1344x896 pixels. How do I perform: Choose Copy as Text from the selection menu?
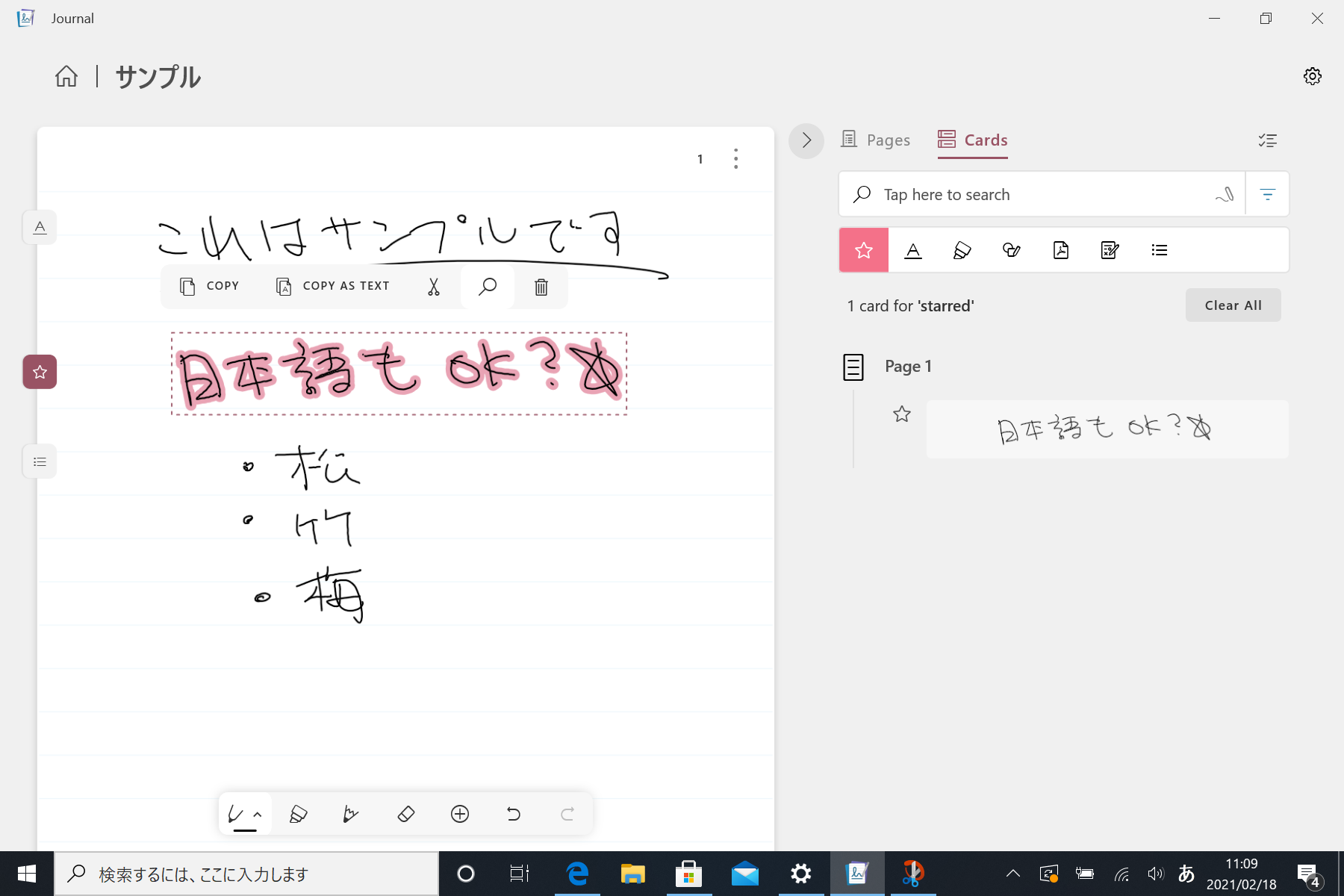pos(332,286)
